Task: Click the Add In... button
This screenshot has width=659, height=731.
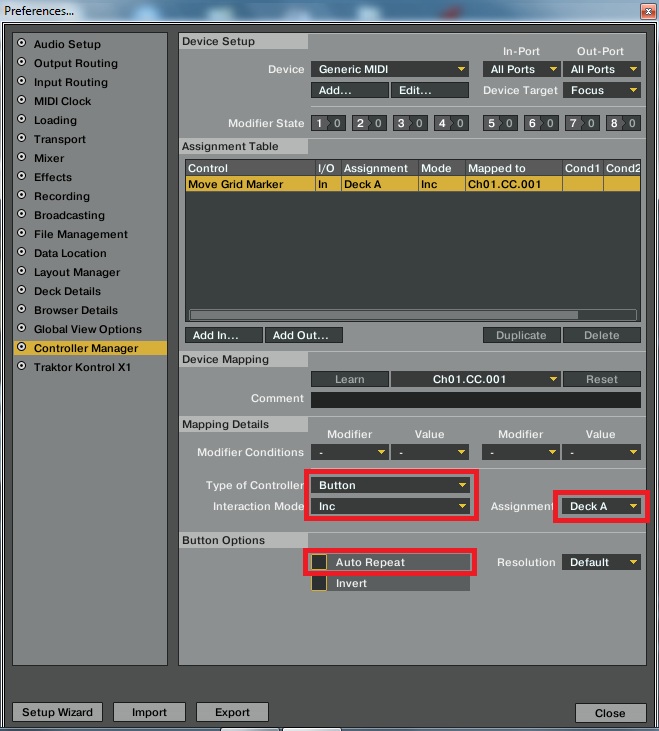Action: pyautogui.click(x=224, y=335)
